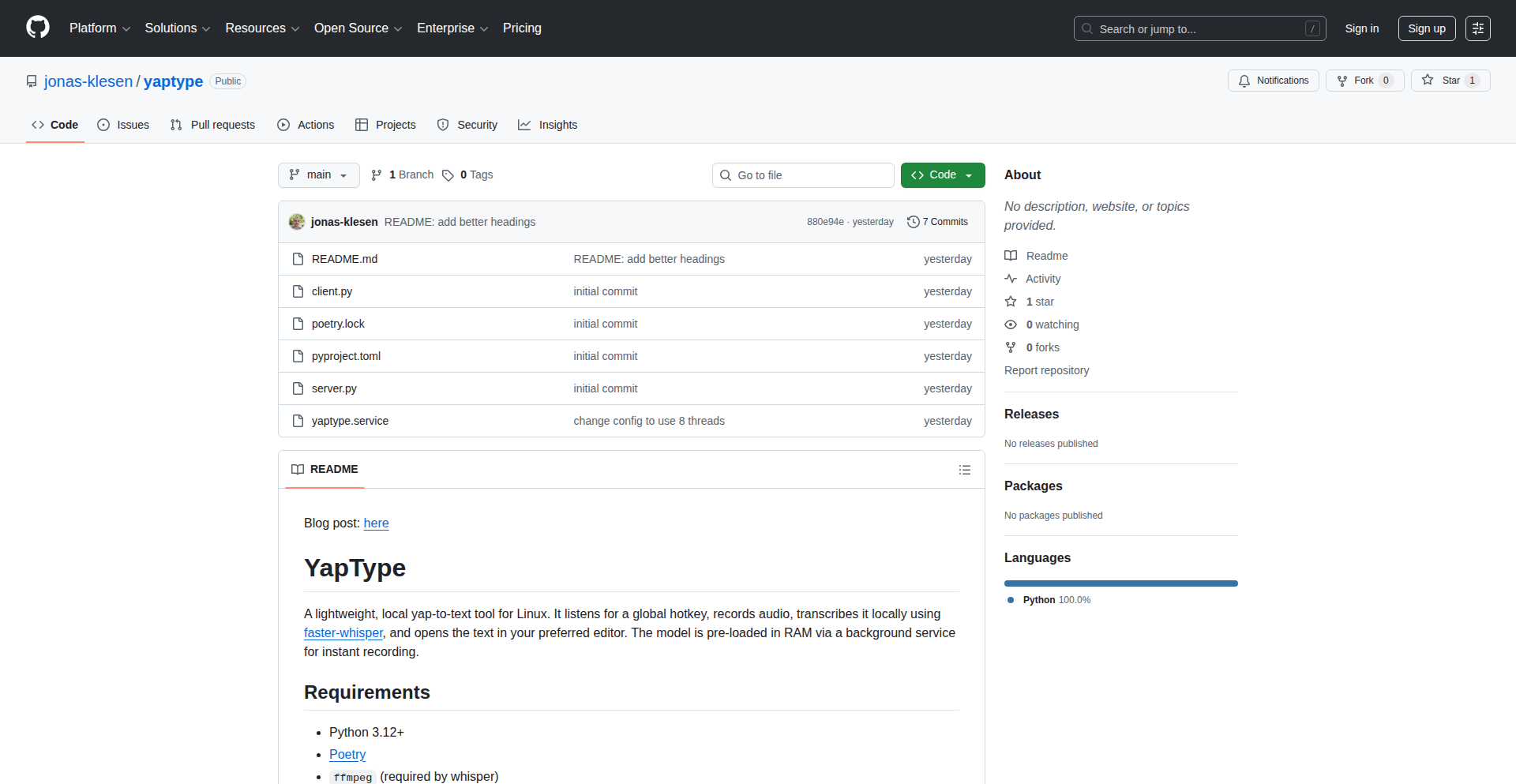Click the Activity pulse icon in About
This screenshot has height=784, width=1516.
point(1011,279)
